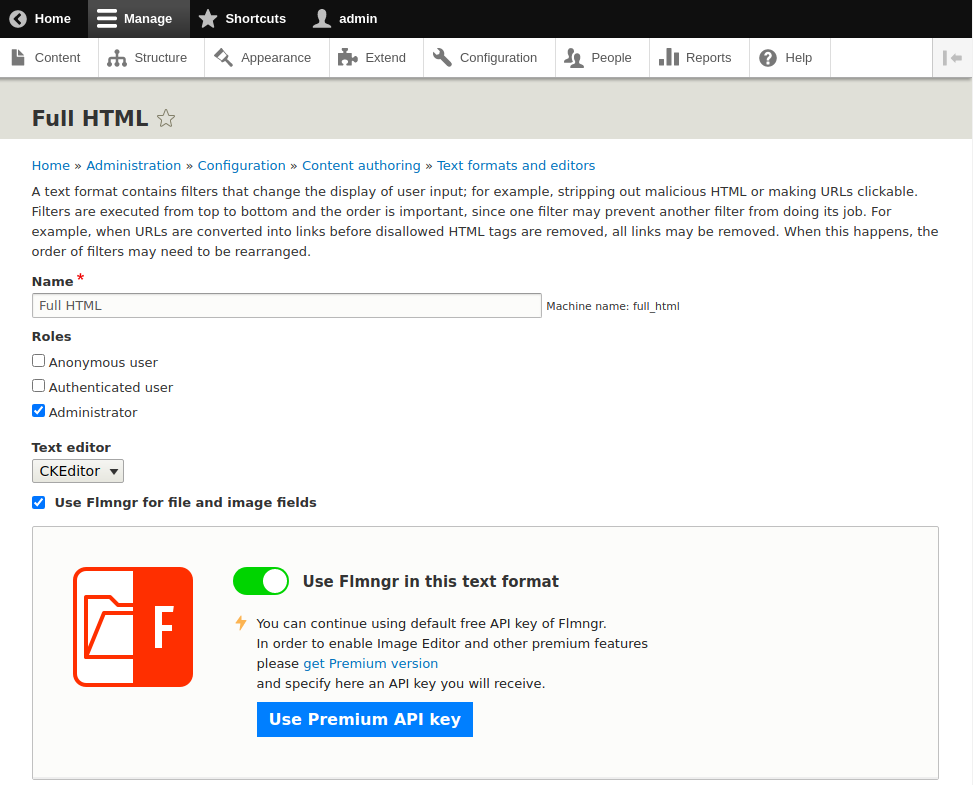Click the Extend puzzle piece icon
This screenshot has height=785, width=973.
[348, 58]
